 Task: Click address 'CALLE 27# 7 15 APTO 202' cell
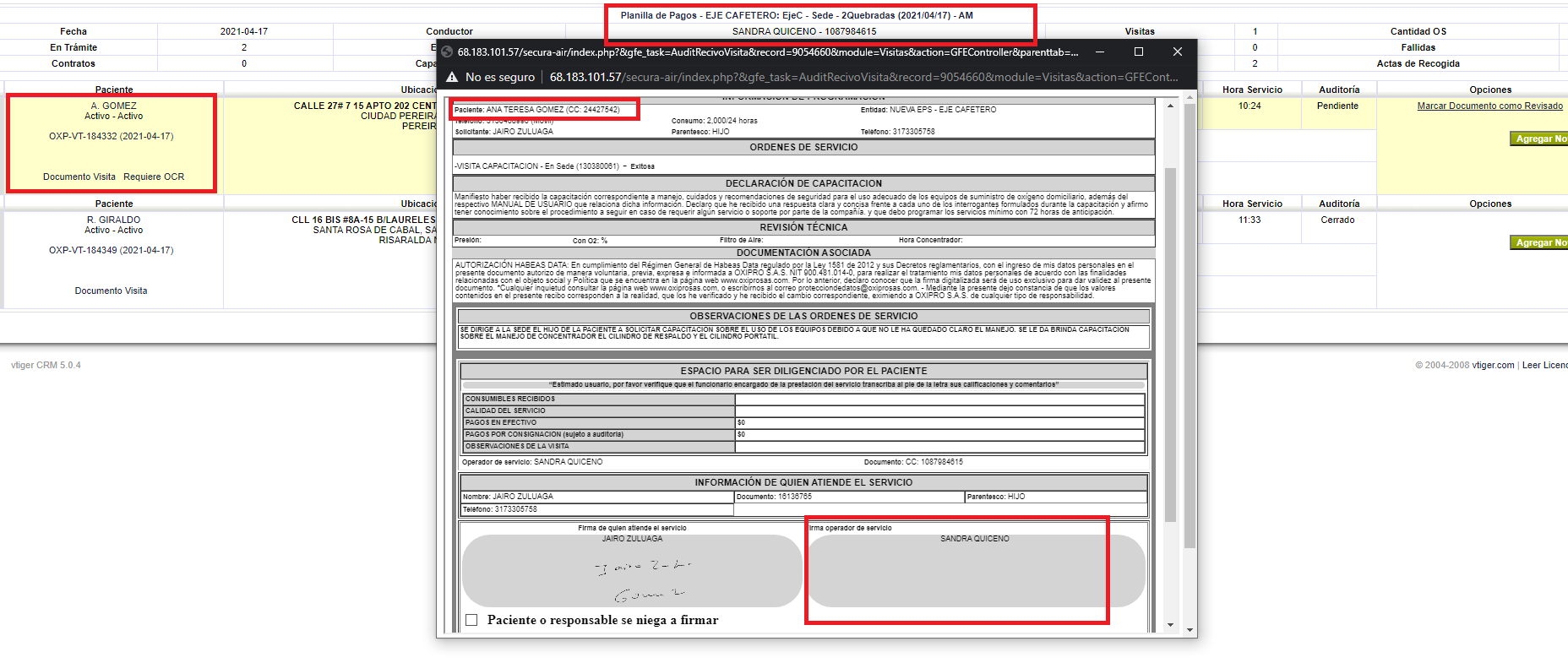(x=365, y=106)
